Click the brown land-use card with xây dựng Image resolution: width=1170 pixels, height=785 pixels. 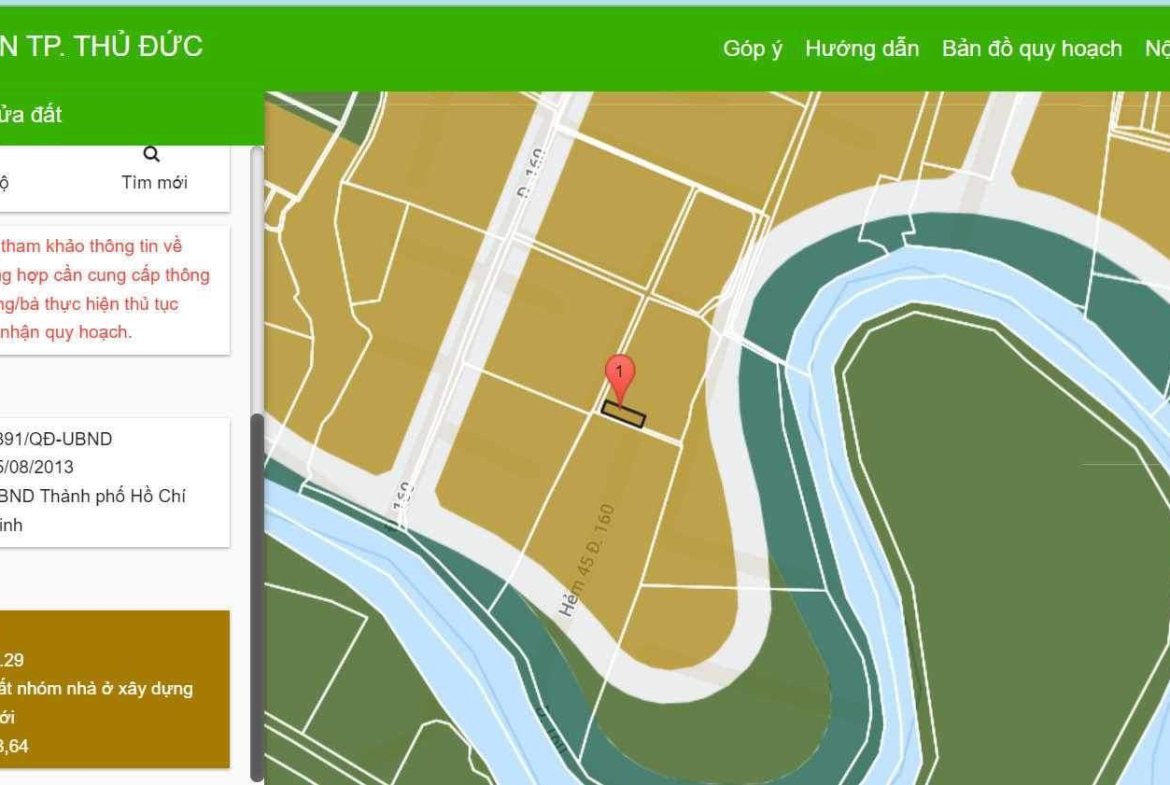114,689
